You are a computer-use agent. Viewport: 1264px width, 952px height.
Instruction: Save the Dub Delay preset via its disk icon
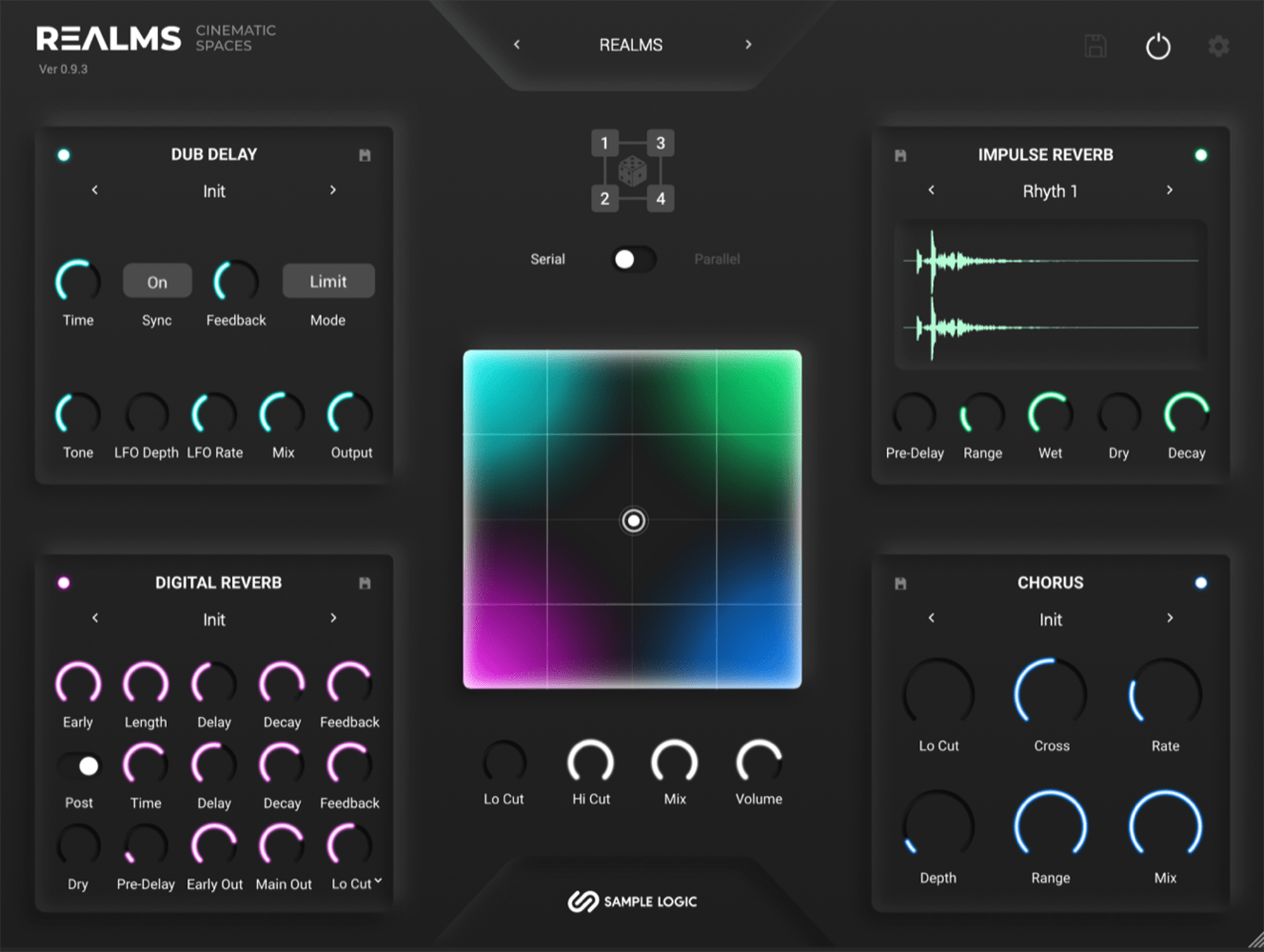coord(365,155)
